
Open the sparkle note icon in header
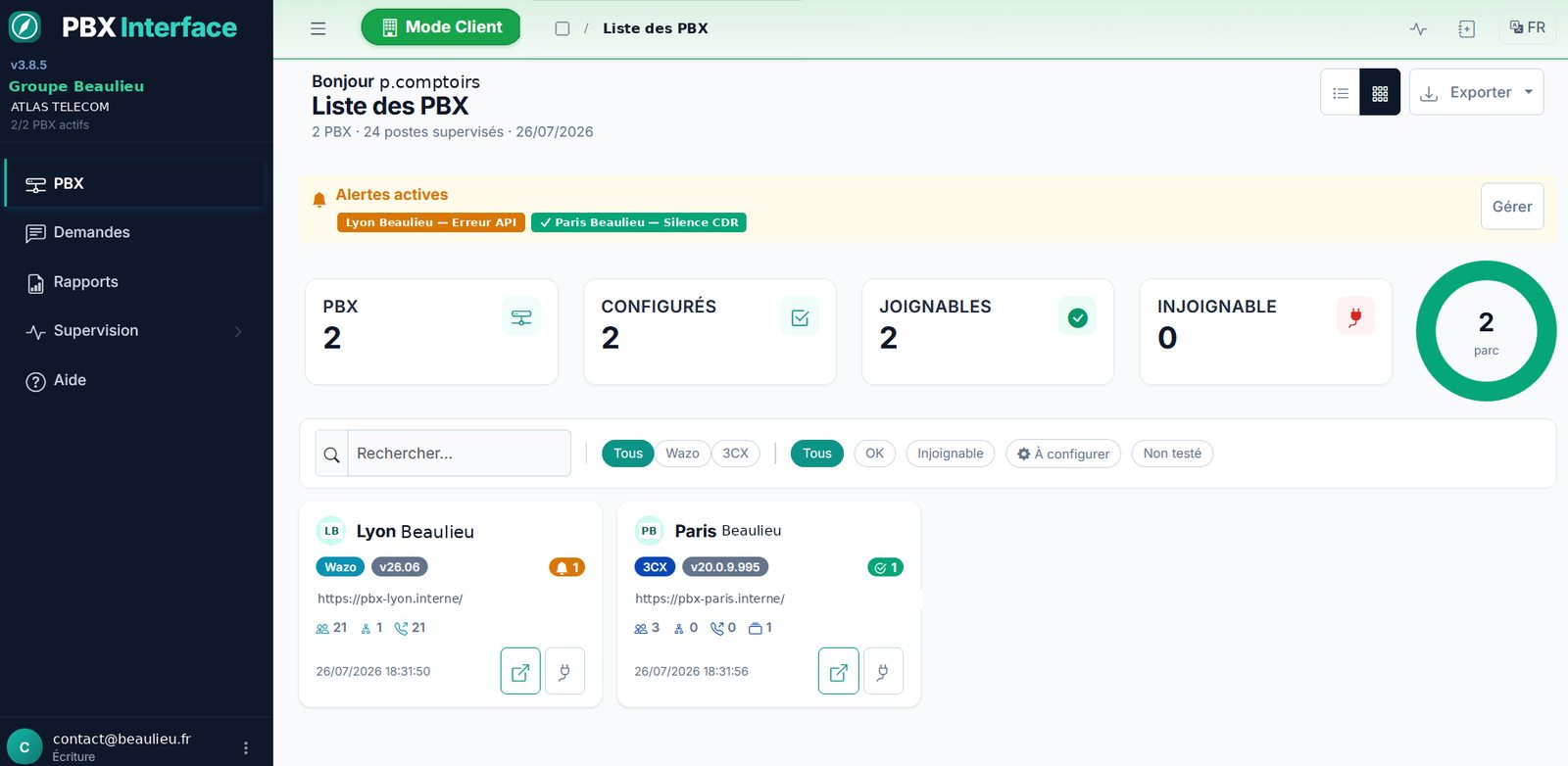pyautogui.click(x=1466, y=28)
